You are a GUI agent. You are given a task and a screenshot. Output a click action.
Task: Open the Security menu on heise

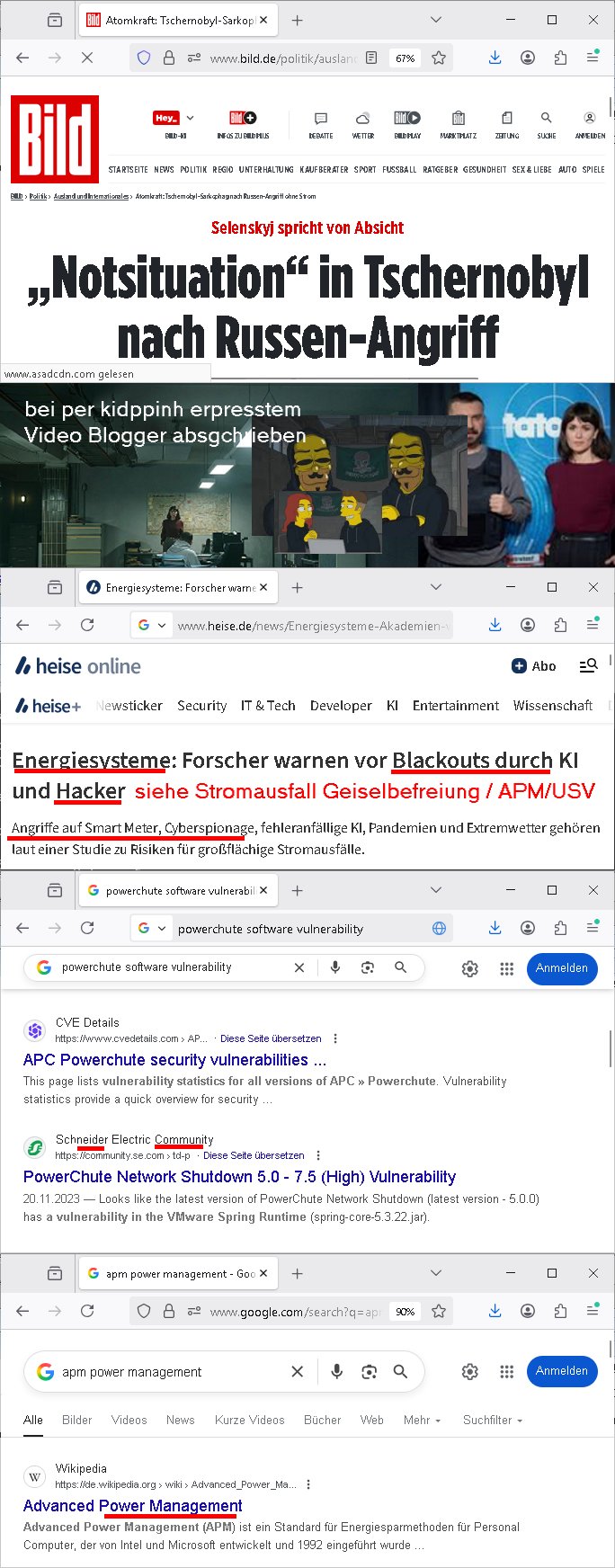[x=201, y=706]
